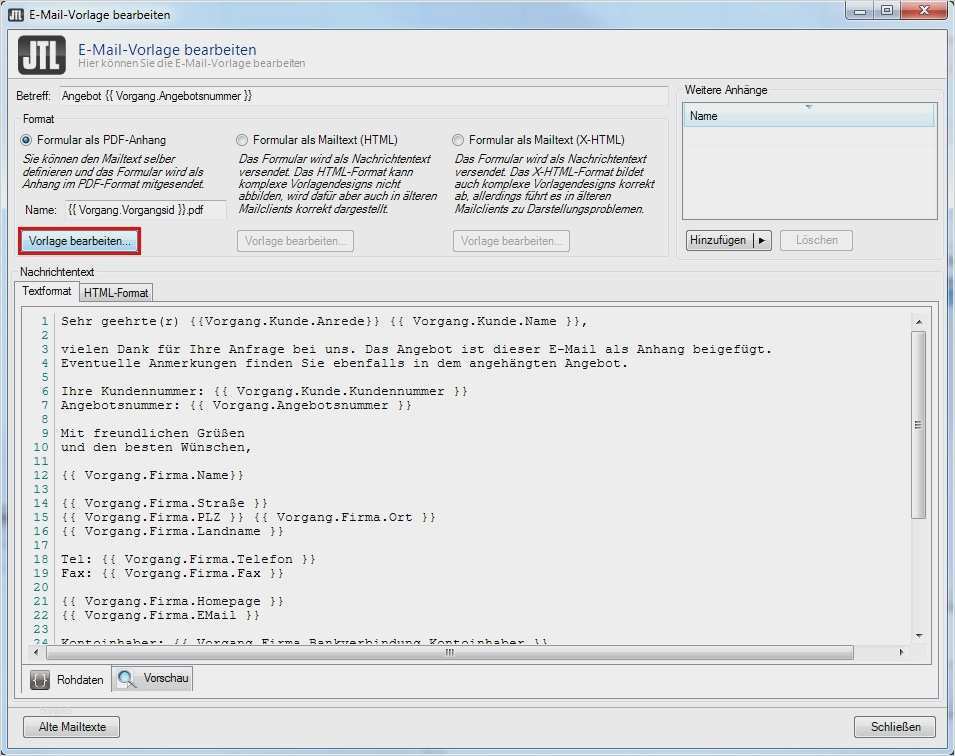Click Vorlage bearbeiten under Mailtext (X-HTML)
The height and width of the screenshot is (756, 955).
tap(511, 241)
